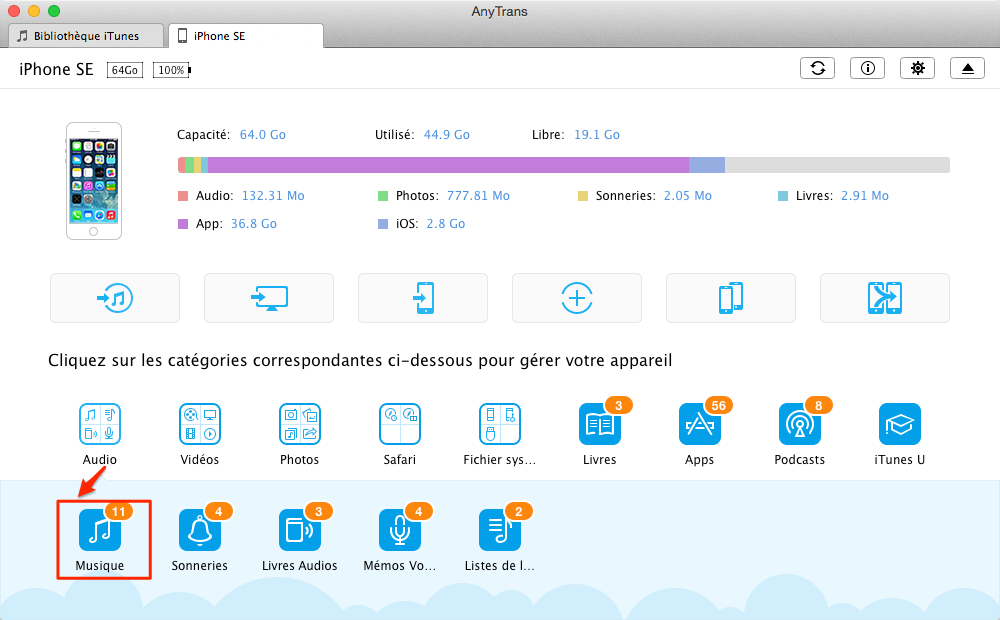Click the Audio size 132.31 Mo
Screen dimensions: 1000x620
coord(273,196)
